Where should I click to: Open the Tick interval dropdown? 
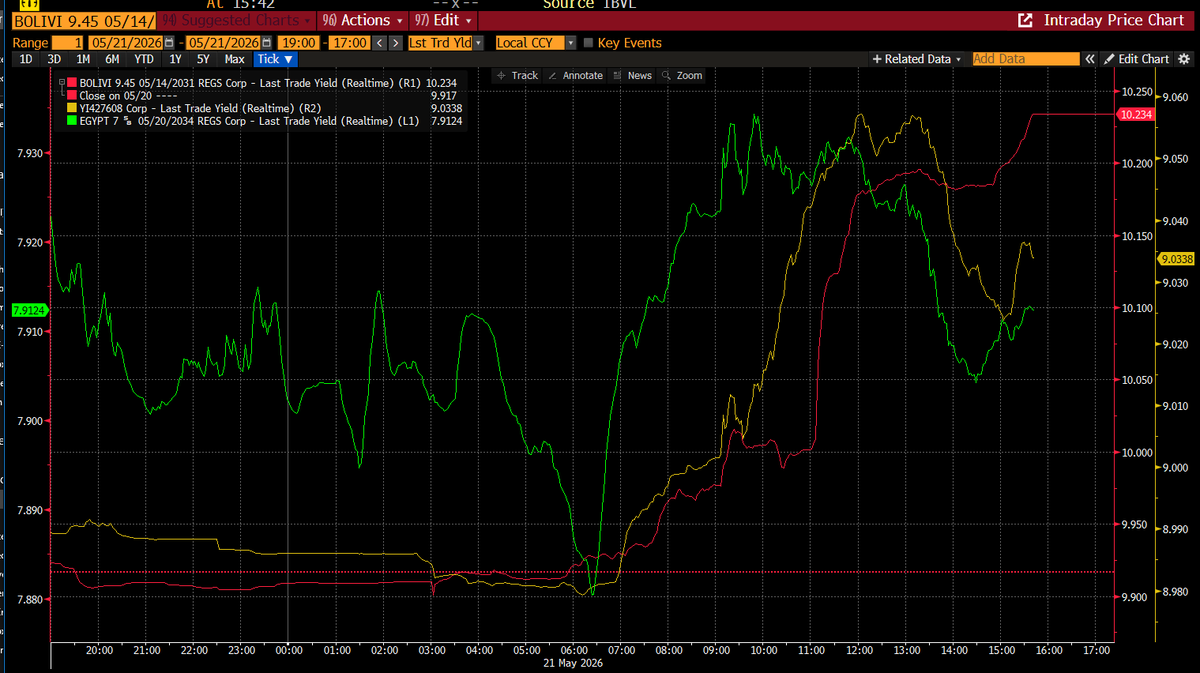(x=275, y=59)
